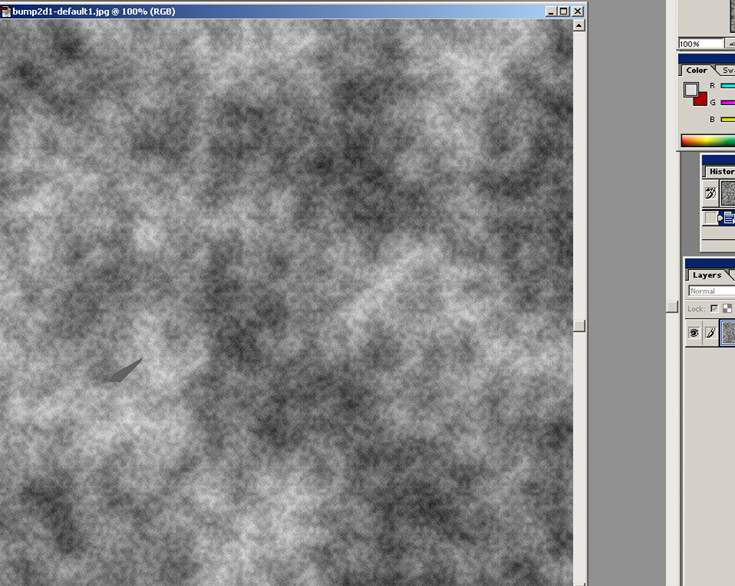The width and height of the screenshot is (735, 586).
Task: Switch to the Swatches tab
Action: [727, 70]
